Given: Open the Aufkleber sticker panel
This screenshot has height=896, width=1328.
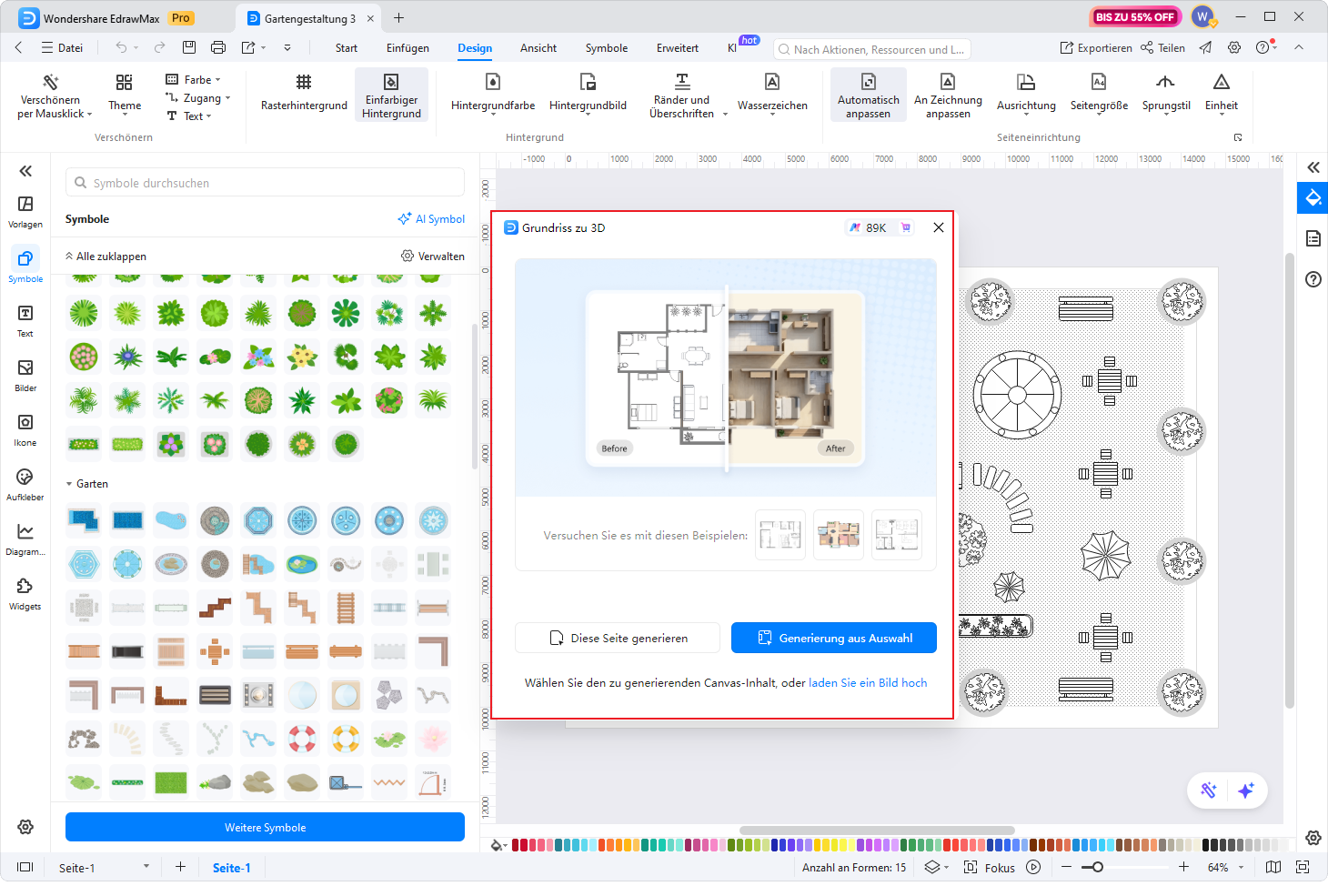Looking at the screenshot, I should tap(25, 483).
